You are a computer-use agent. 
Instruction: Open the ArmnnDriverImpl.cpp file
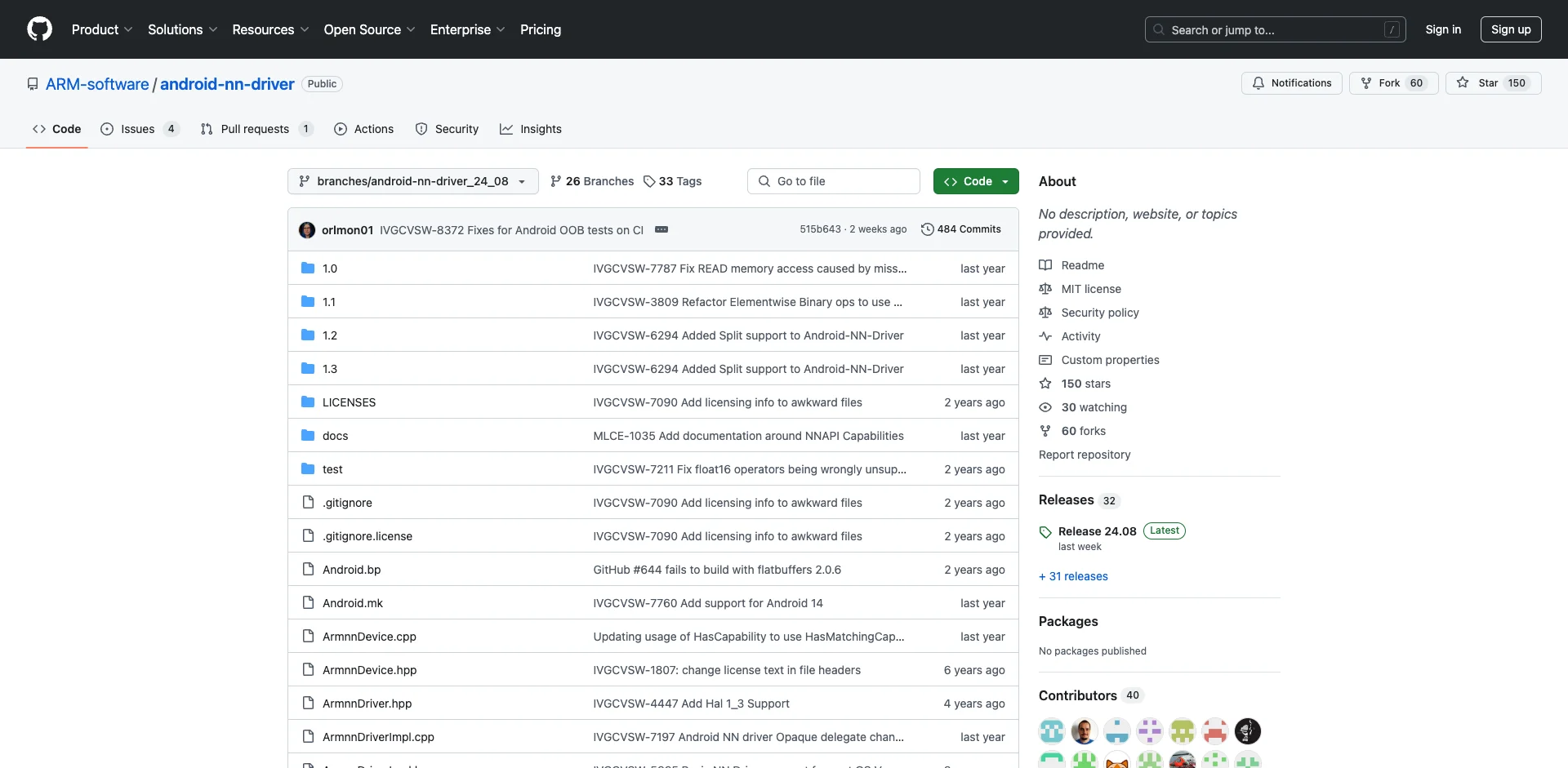coord(378,737)
